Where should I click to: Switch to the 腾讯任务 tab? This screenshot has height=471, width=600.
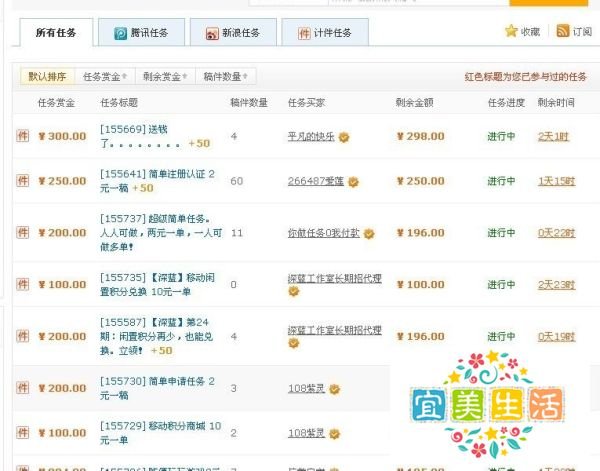pyautogui.click(x=141, y=33)
